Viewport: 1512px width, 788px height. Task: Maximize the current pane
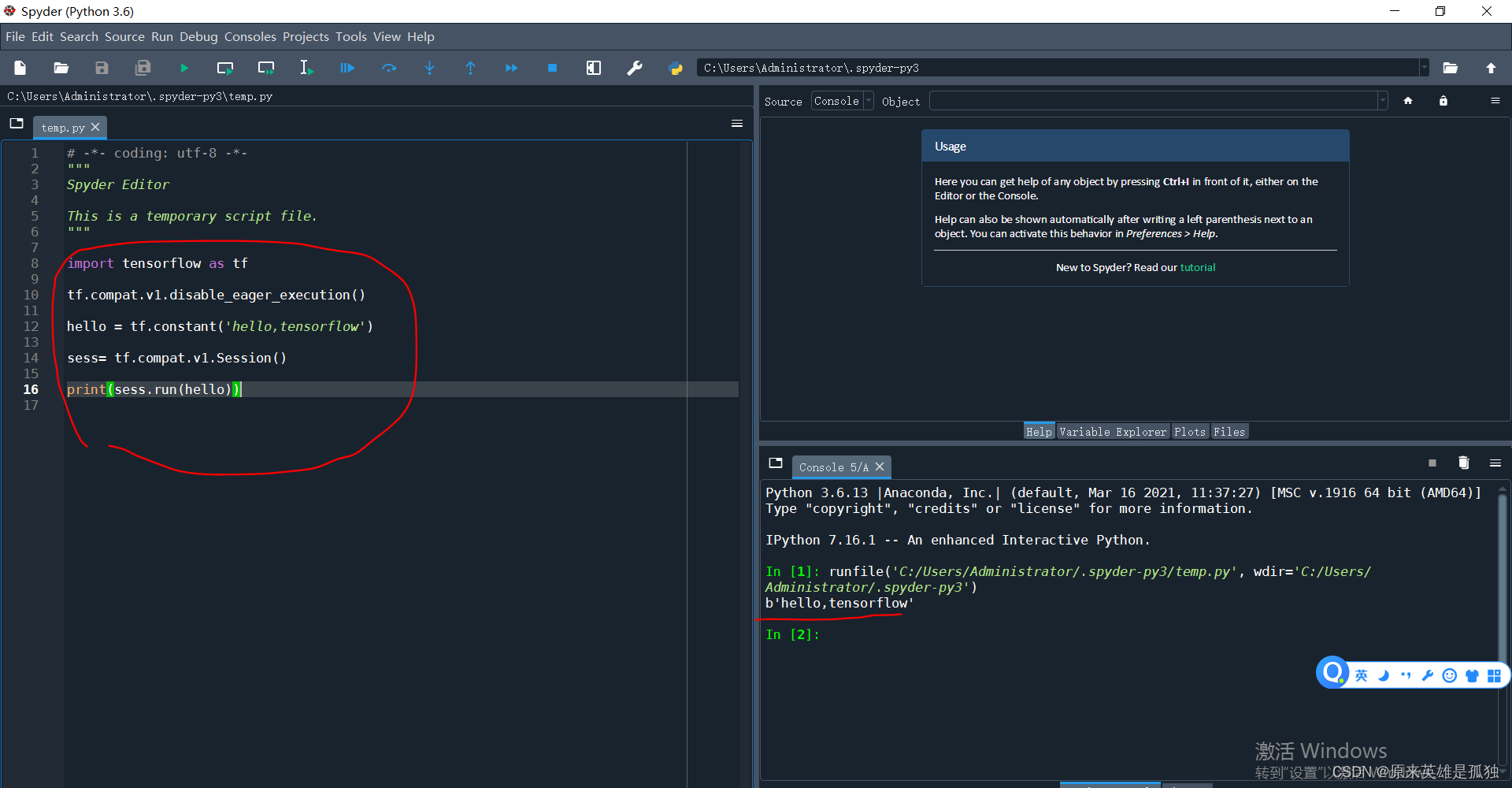pyautogui.click(x=594, y=68)
